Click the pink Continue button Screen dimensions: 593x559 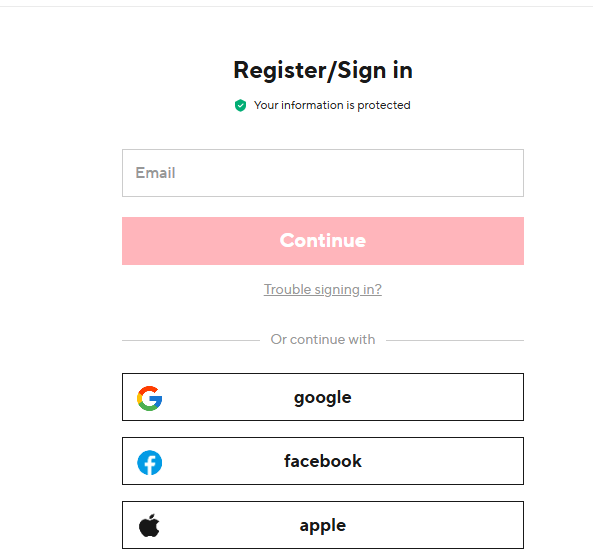tap(323, 241)
